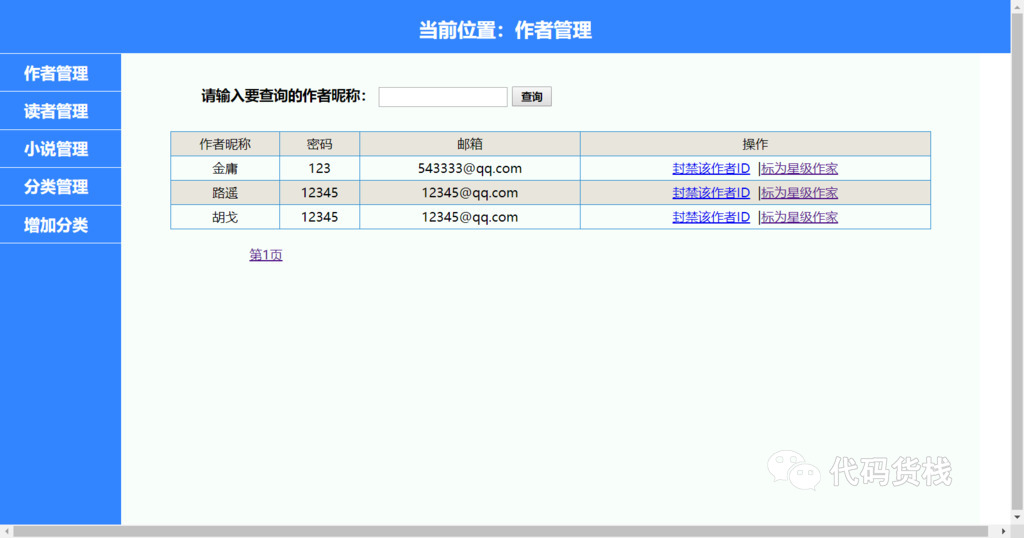This screenshot has width=1024, height=538.
Task: Click the 密码 column header
Action: click(319, 144)
